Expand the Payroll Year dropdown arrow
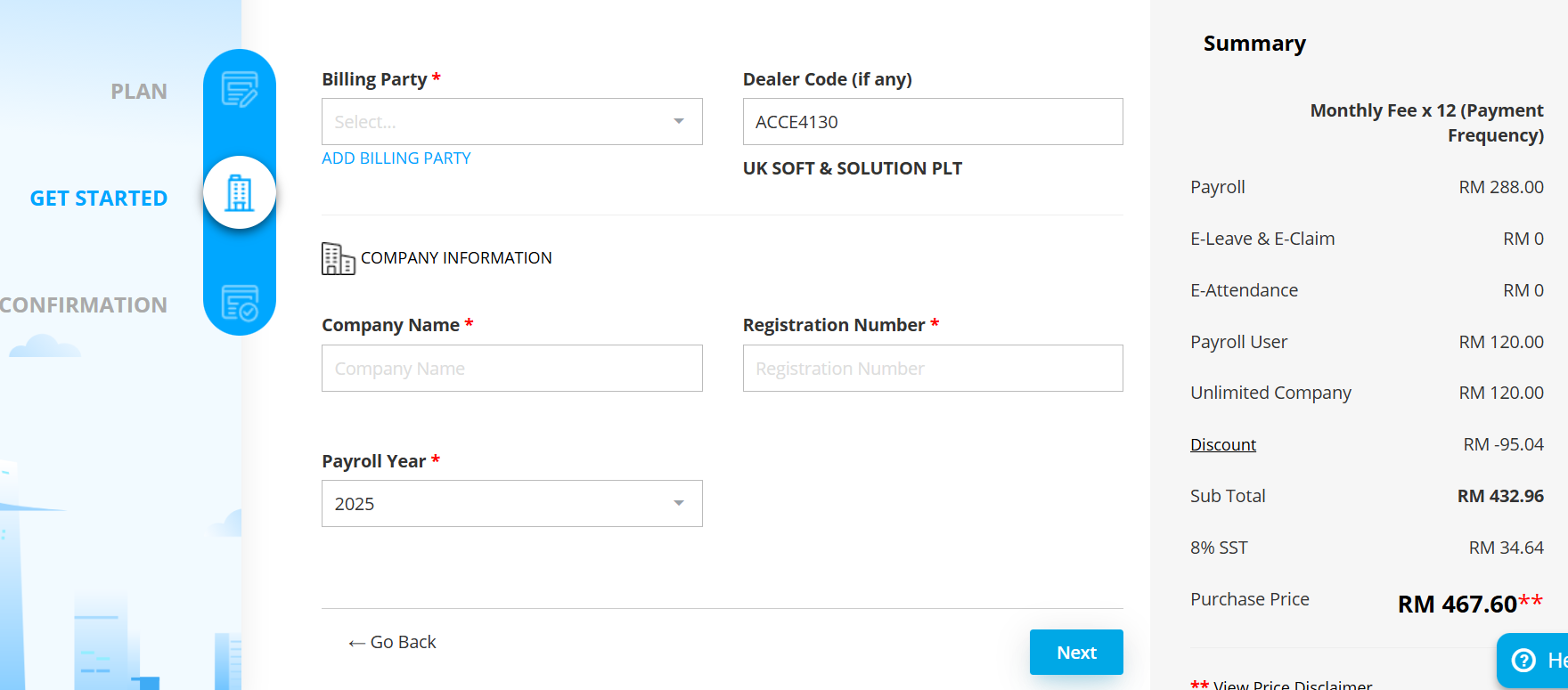Screen dimensions: 1568x690 [679, 504]
